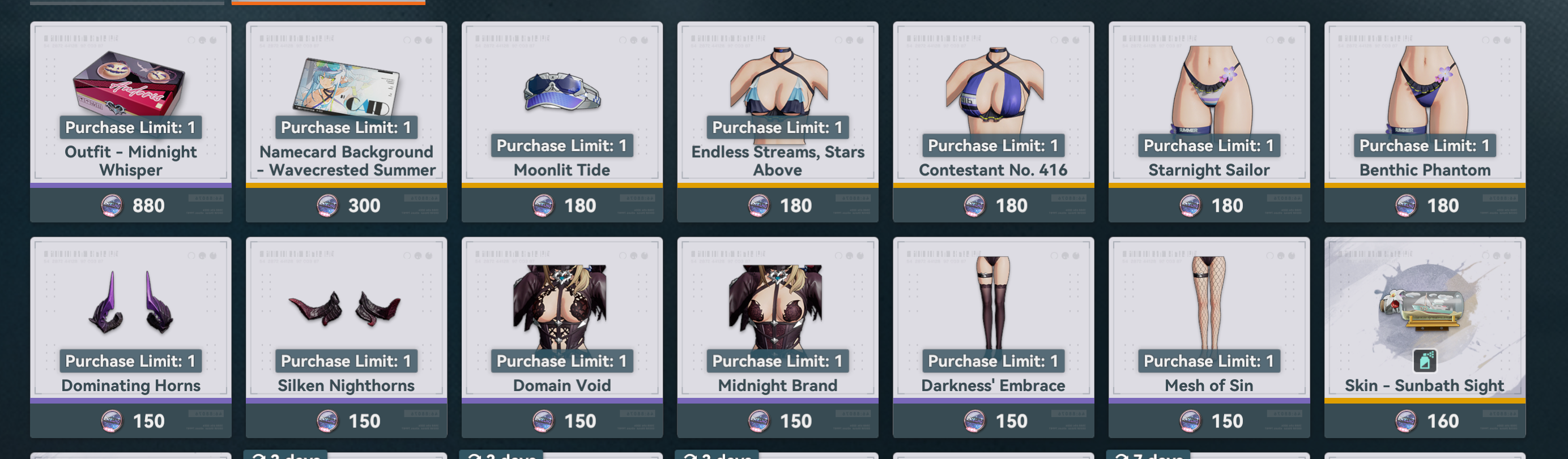Click the 300 price under Namecard Background
Image resolution: width=1568 pixels, height=459 pixels.
point(346,205)
